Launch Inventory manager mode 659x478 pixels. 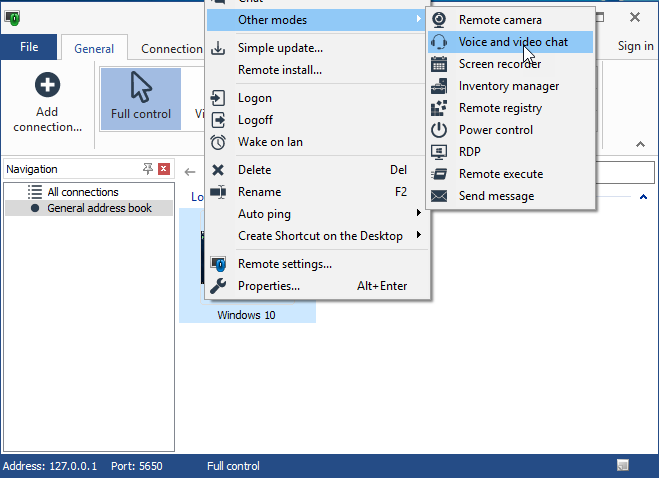(x=508, y=86)
